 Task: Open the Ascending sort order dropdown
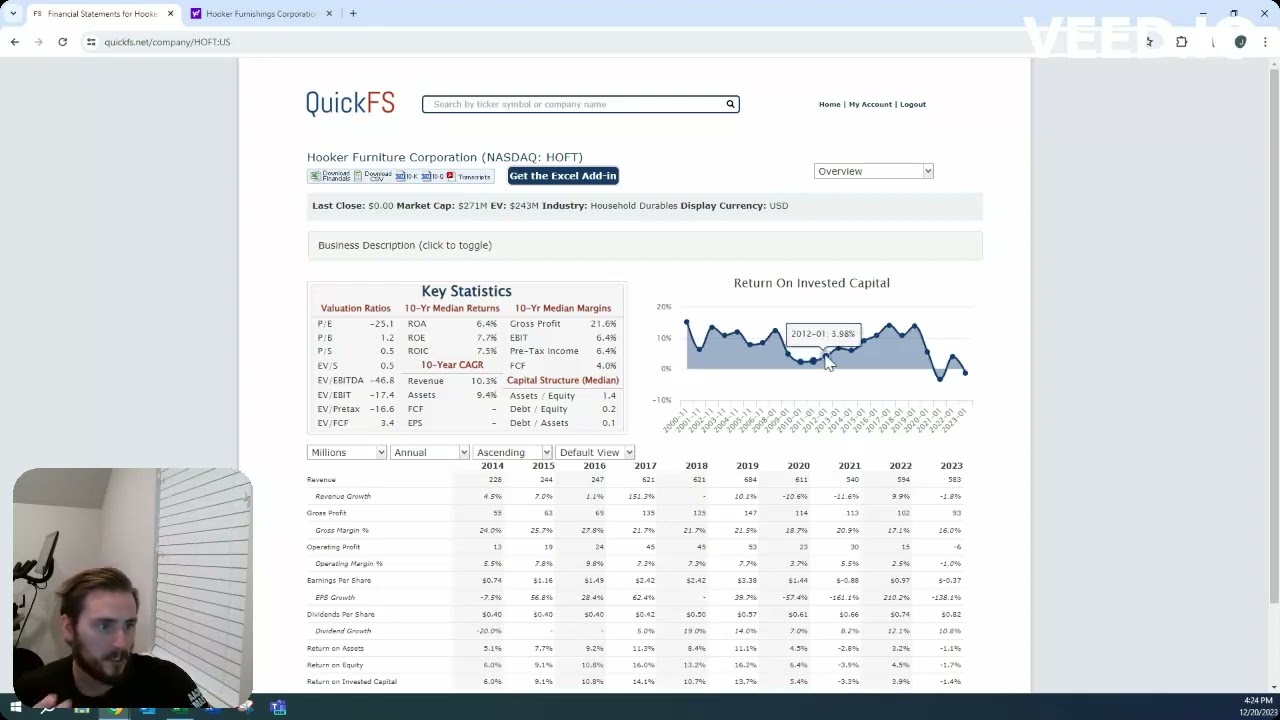512,452
